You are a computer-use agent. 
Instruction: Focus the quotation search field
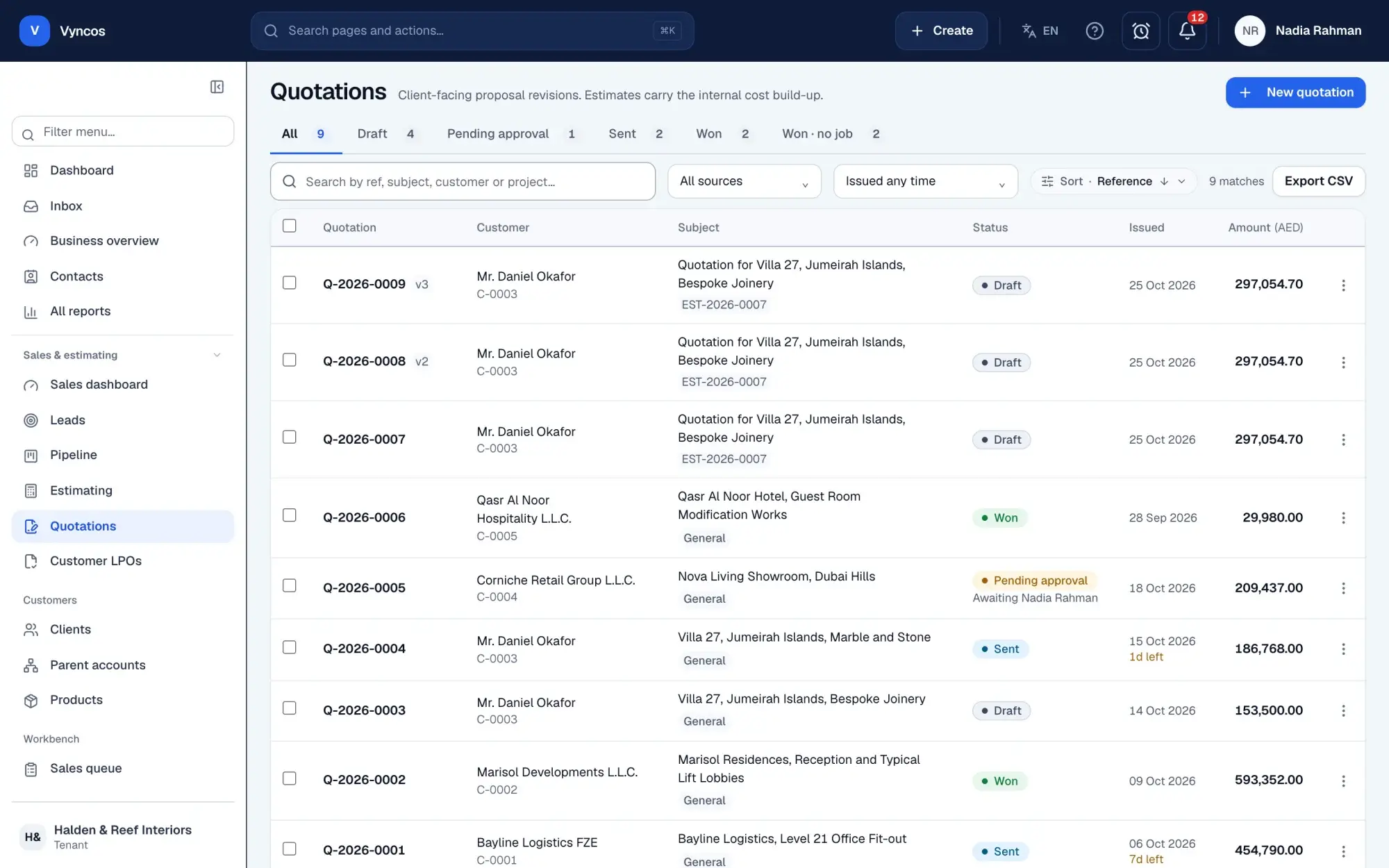pos(463,181)
